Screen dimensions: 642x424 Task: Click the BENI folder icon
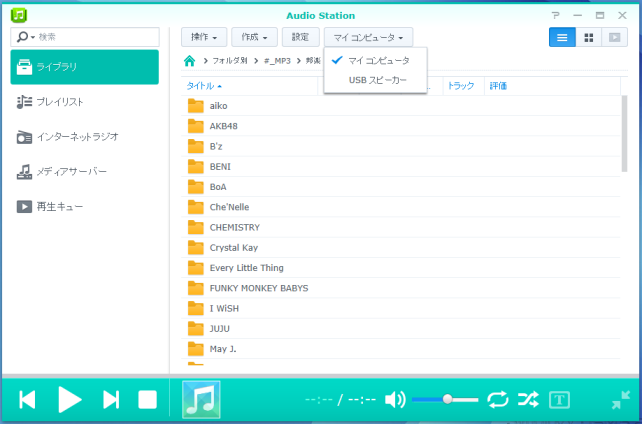[196, 167]
